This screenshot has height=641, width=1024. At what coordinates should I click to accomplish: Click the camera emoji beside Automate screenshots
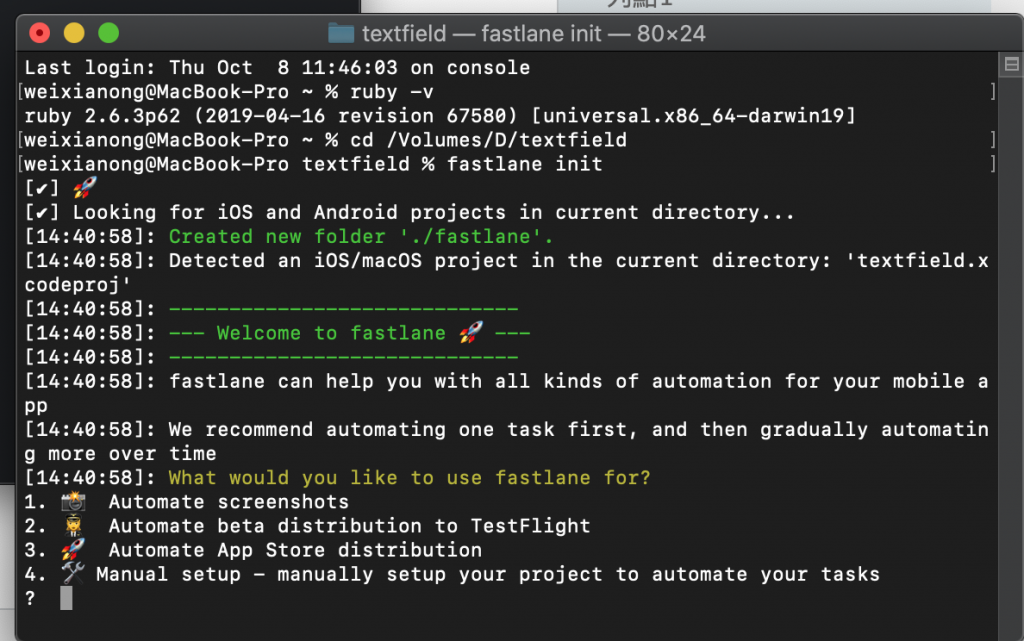(x=73, y=502)
